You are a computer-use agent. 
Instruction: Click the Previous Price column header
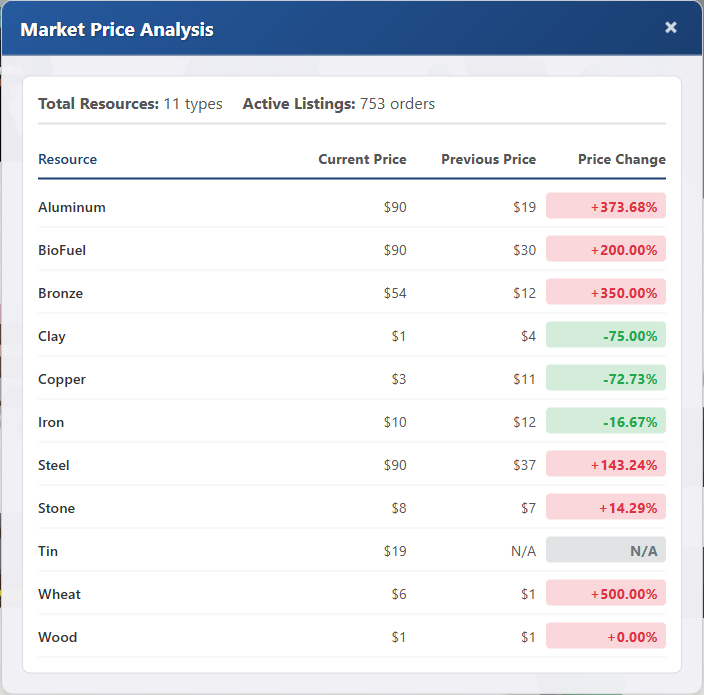[x=488, y=159]
